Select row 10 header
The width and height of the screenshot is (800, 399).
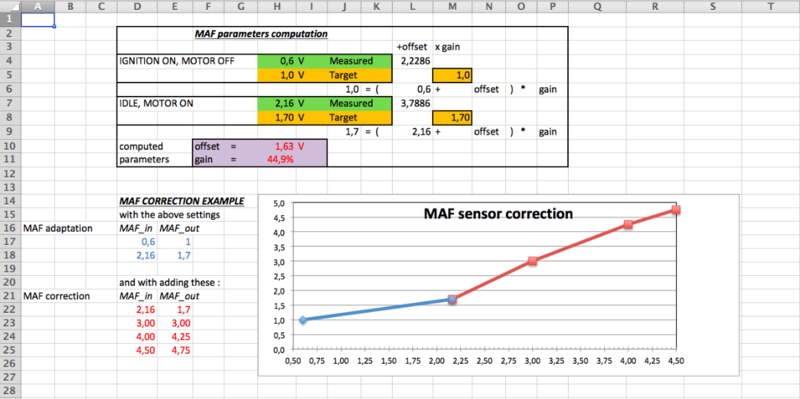click(10, 145)
